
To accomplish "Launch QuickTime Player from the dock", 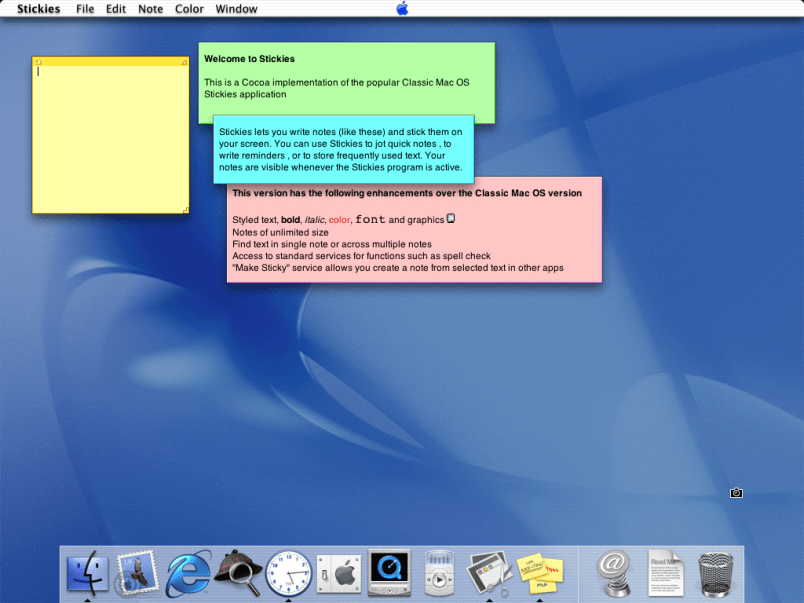I will click(389, 574).
